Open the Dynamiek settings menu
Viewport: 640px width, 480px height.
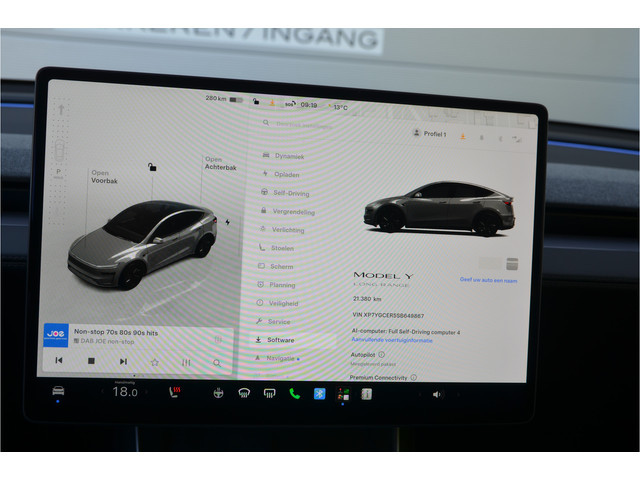[x=283, y=156]
